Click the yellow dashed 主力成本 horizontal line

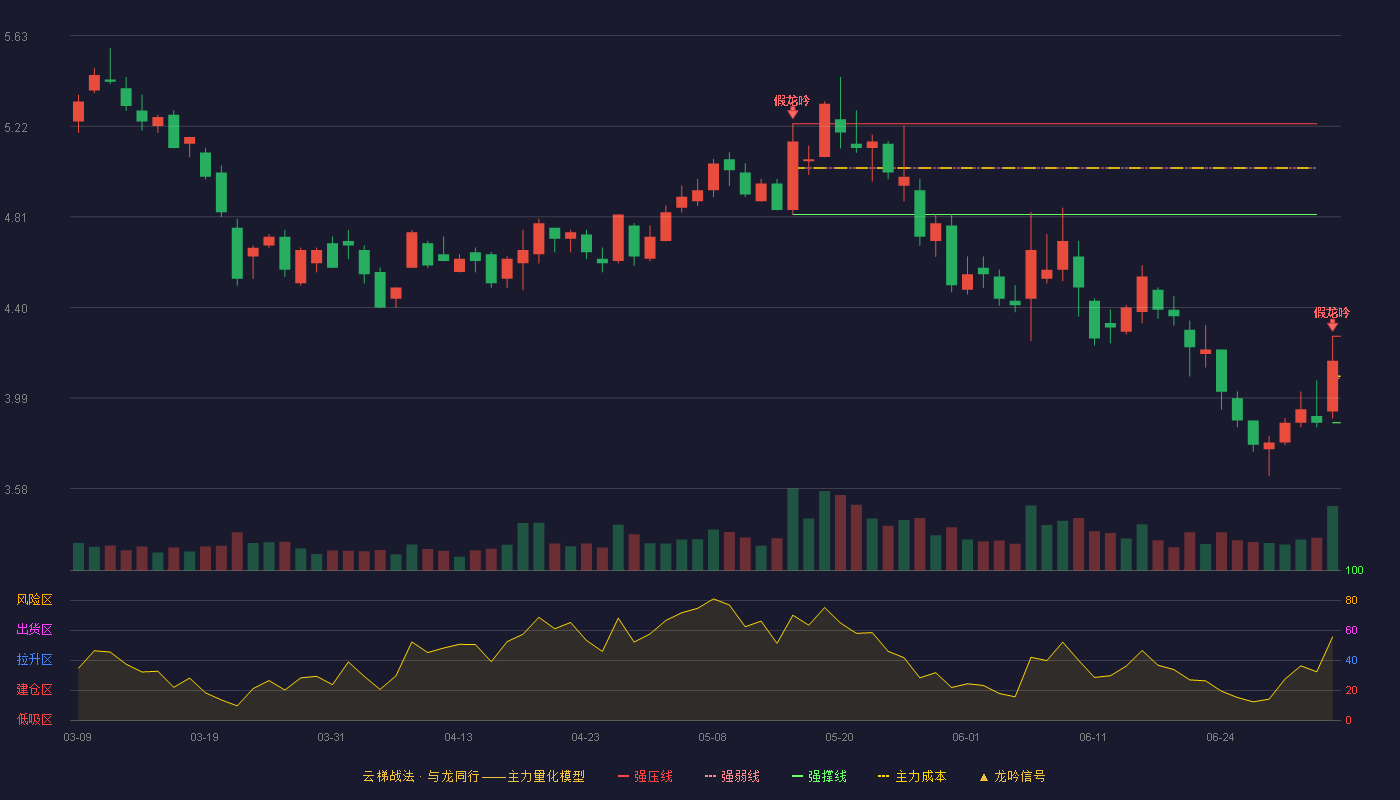pos(1055,168)
